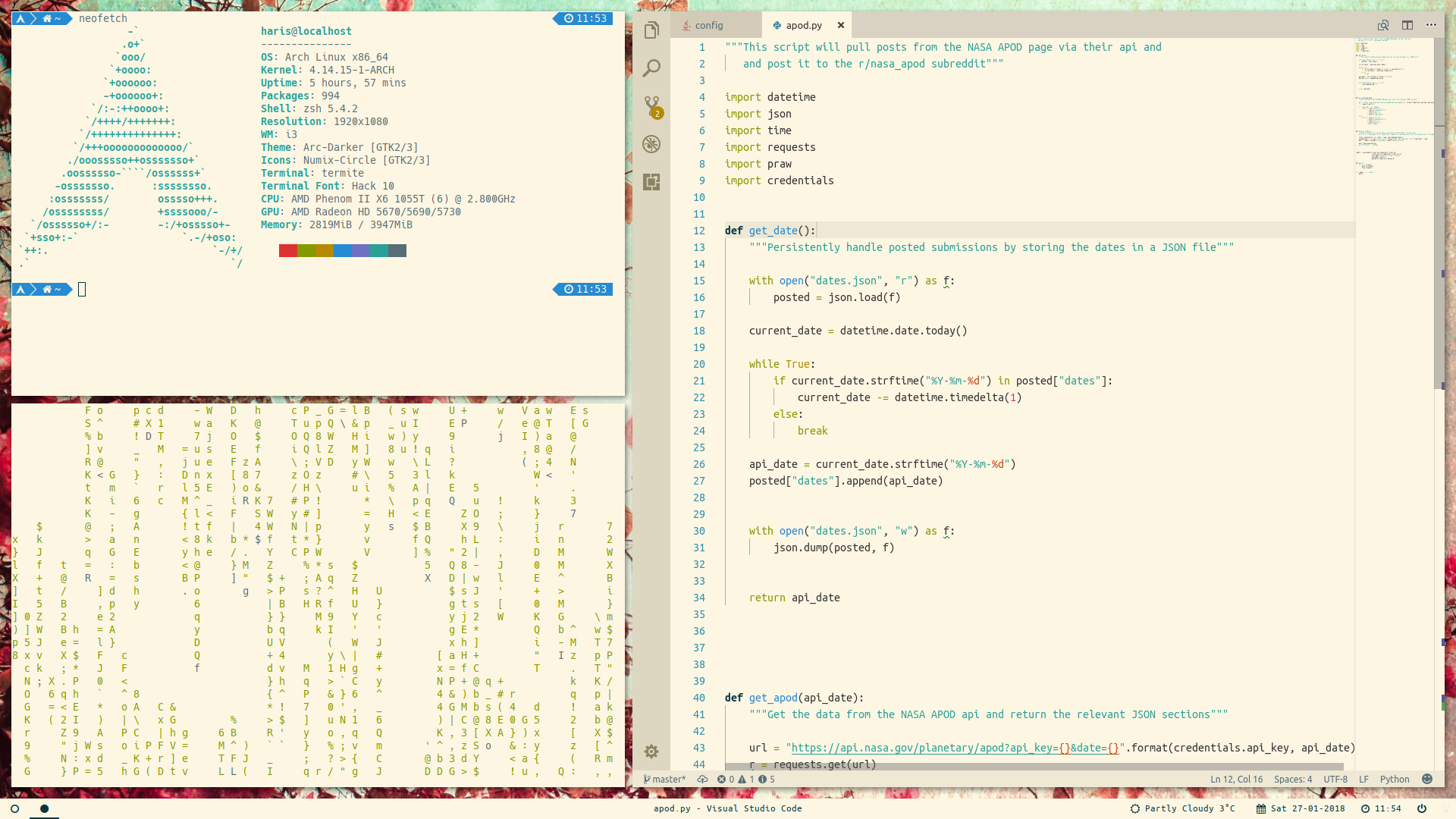1456x819 pixels.
Task: Change end of line sequence via LF
Action: coord(1363,779)
